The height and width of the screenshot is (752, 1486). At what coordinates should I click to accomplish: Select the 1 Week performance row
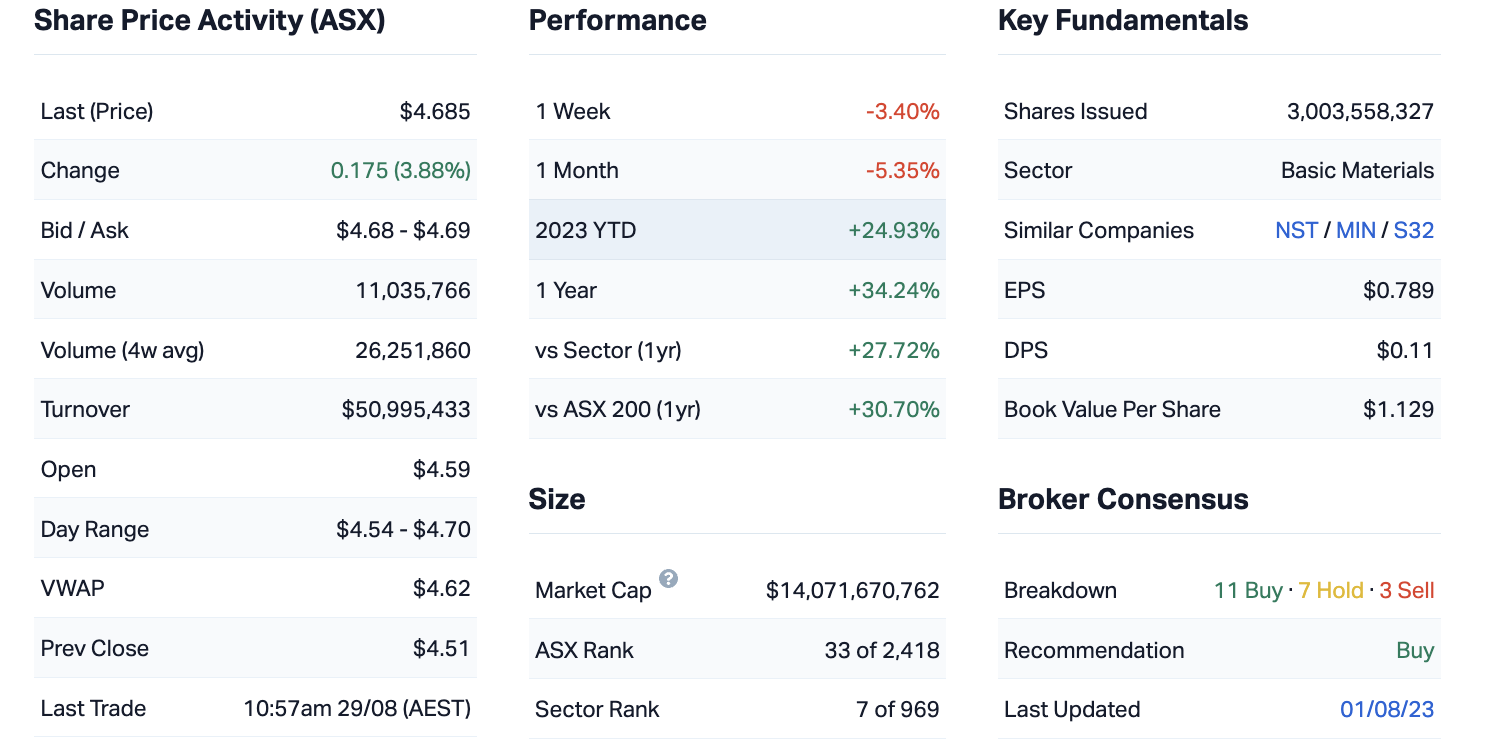[736, 111]
